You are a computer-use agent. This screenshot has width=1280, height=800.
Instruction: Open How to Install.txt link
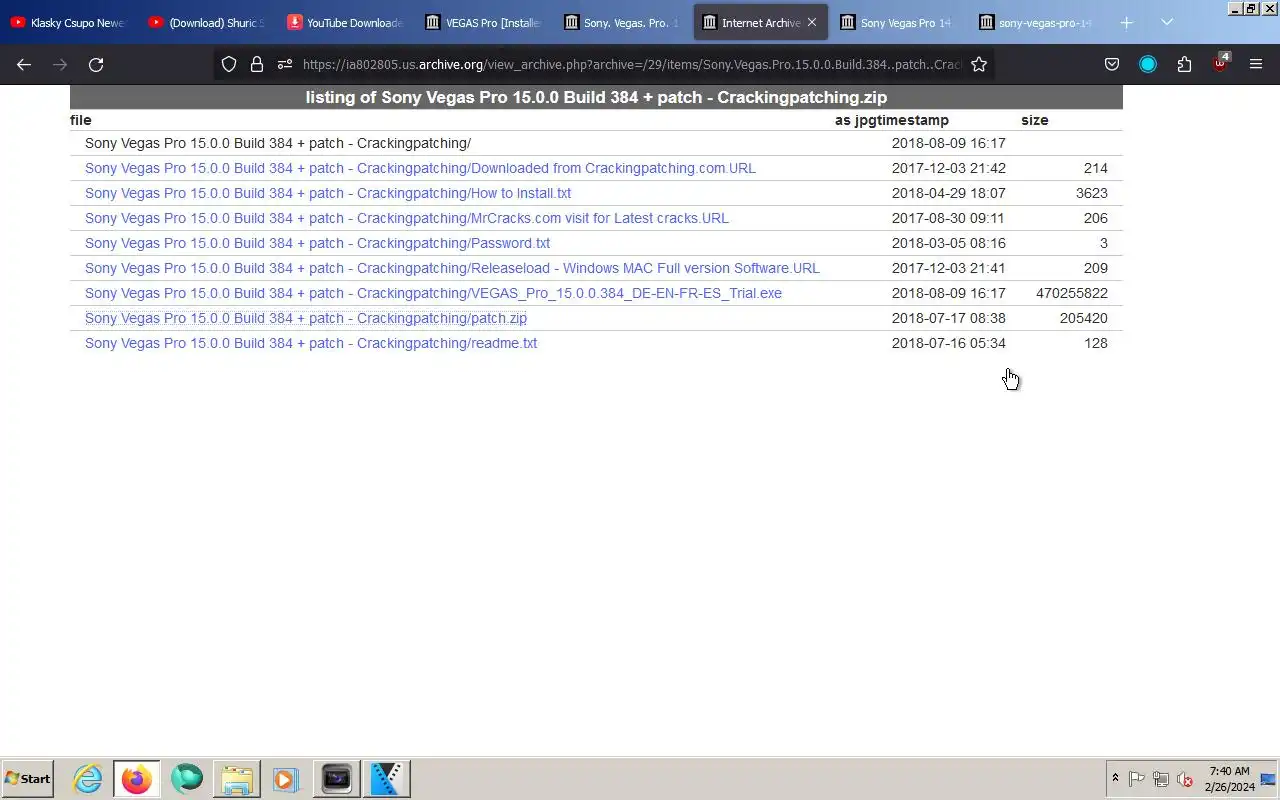pos(328,193)
